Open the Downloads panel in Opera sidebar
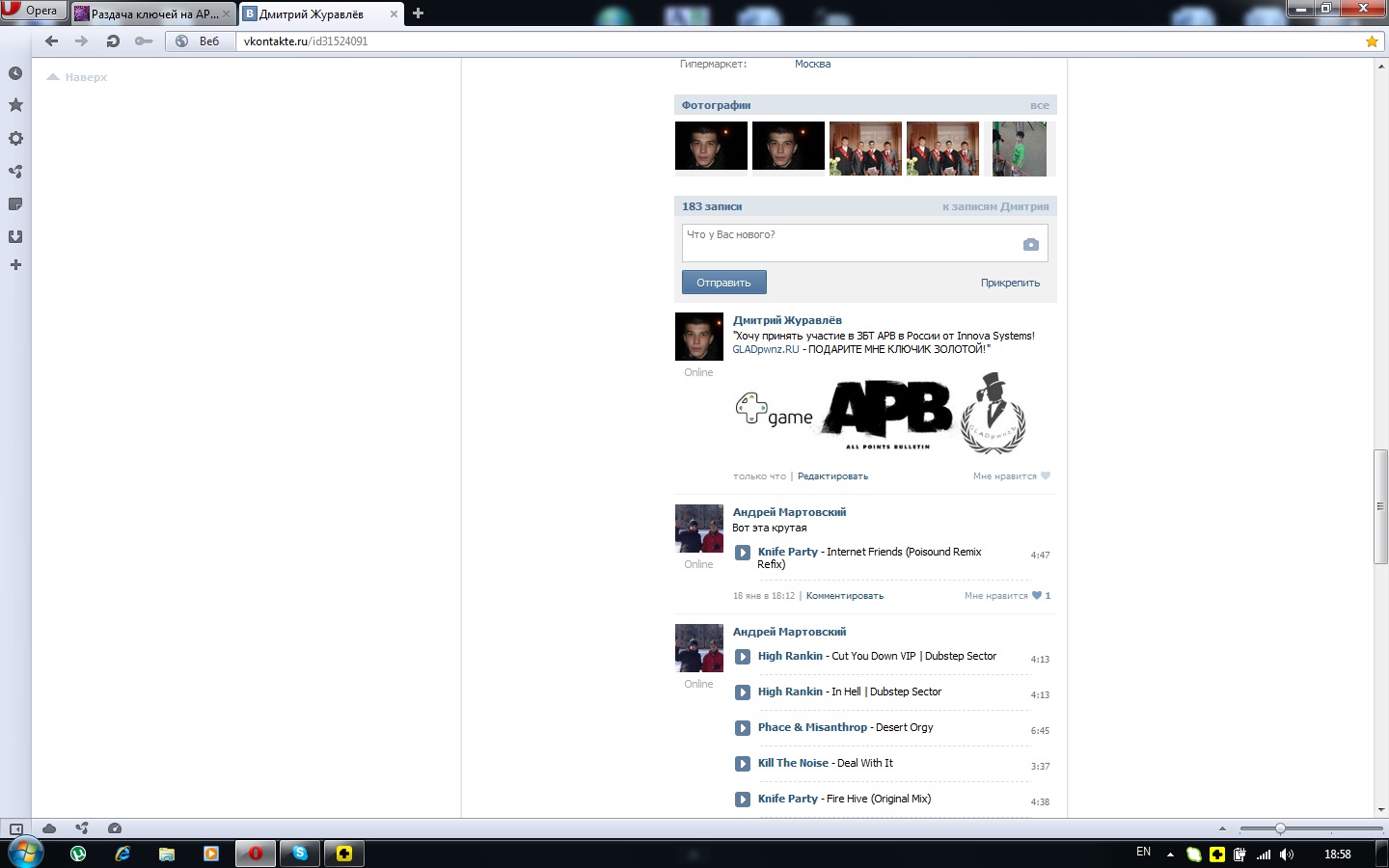 [15, 236]
